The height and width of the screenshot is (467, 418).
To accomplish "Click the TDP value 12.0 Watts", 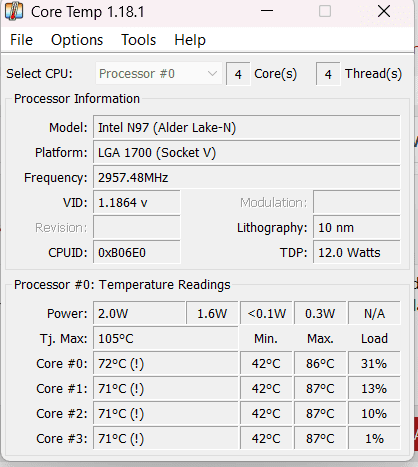I will tap(357, 253).
